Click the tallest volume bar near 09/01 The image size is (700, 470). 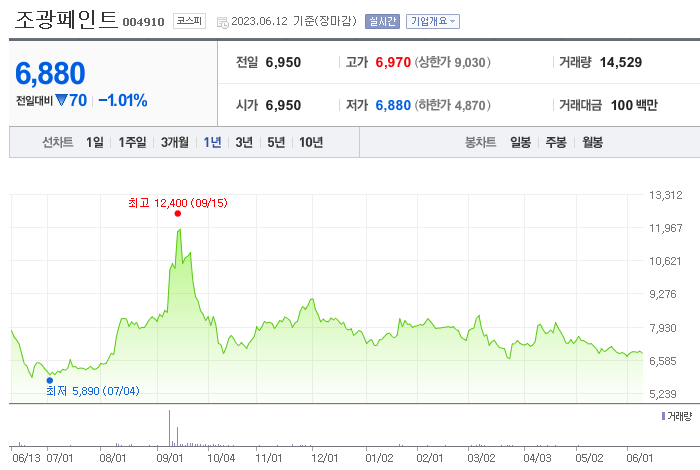(x=170, y=428)
